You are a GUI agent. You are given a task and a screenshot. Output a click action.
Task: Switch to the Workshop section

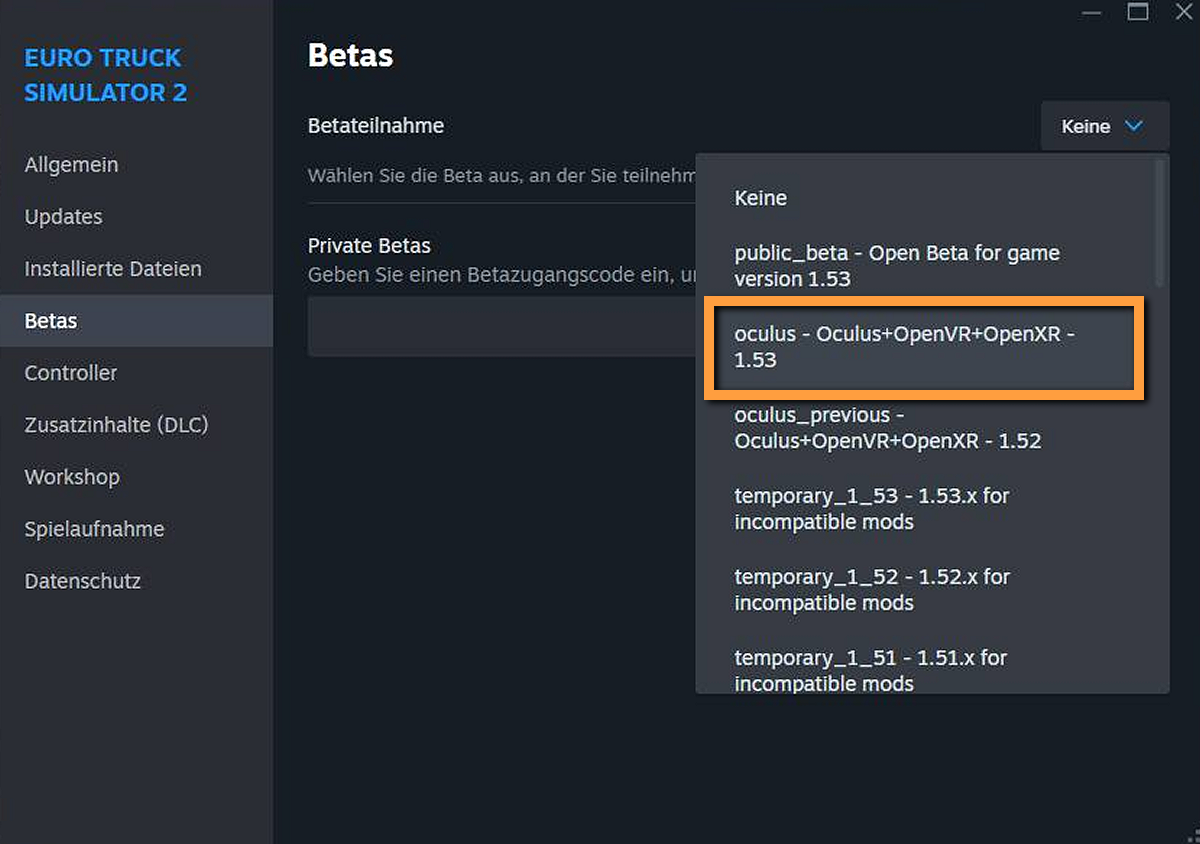[136, 477]
